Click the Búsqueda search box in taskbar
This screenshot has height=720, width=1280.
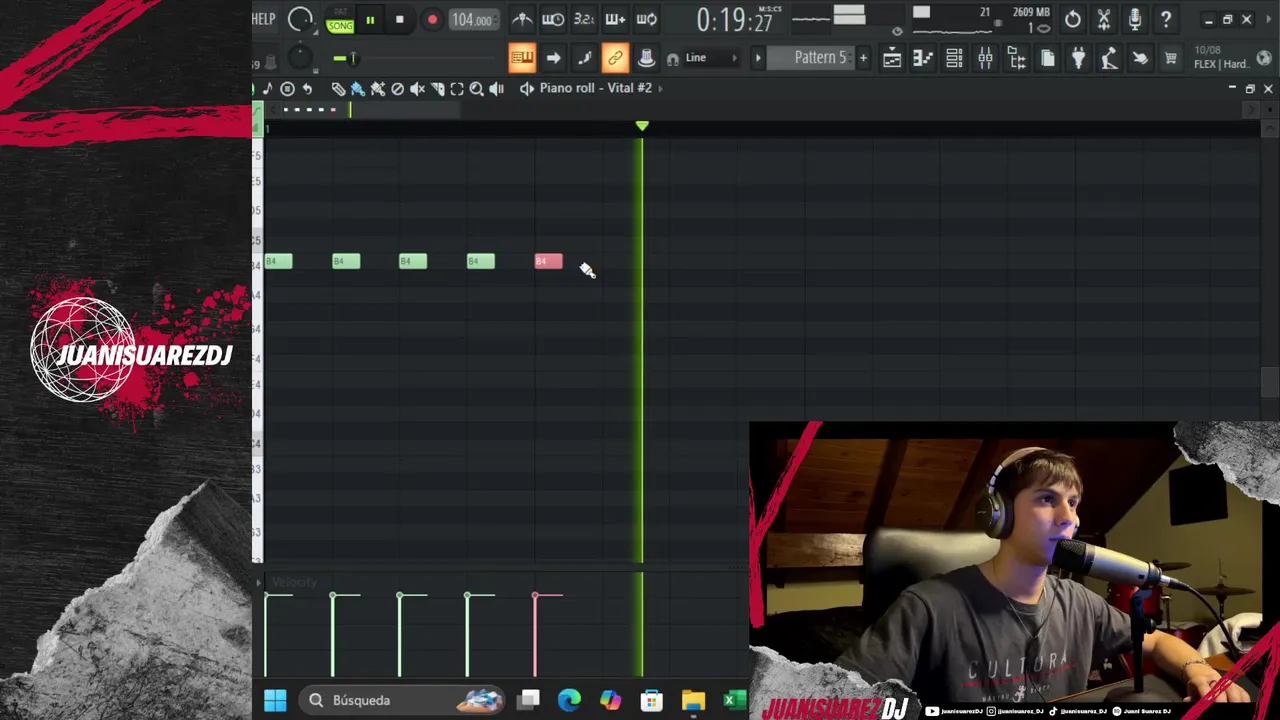(x=402, y=700)
